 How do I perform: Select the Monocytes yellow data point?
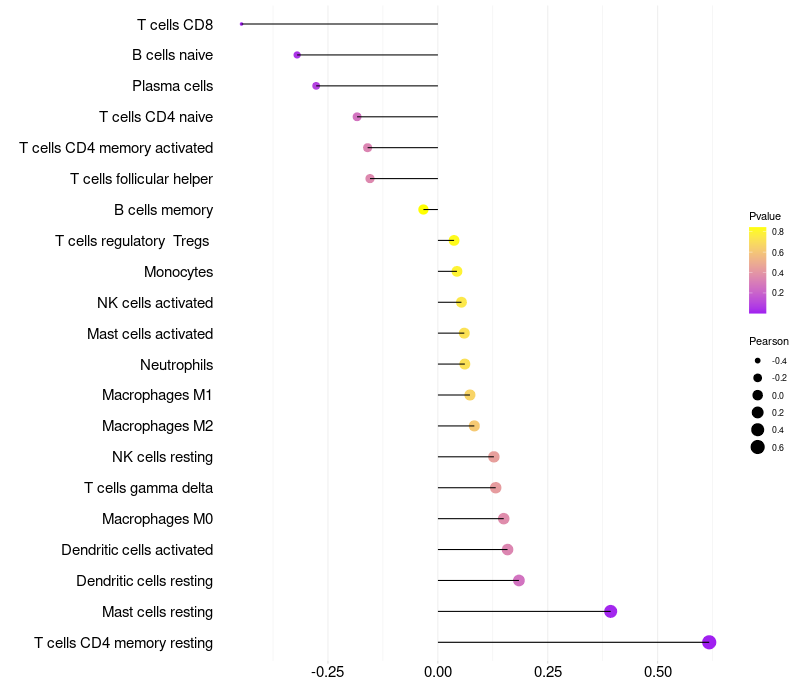pos(457,271)
